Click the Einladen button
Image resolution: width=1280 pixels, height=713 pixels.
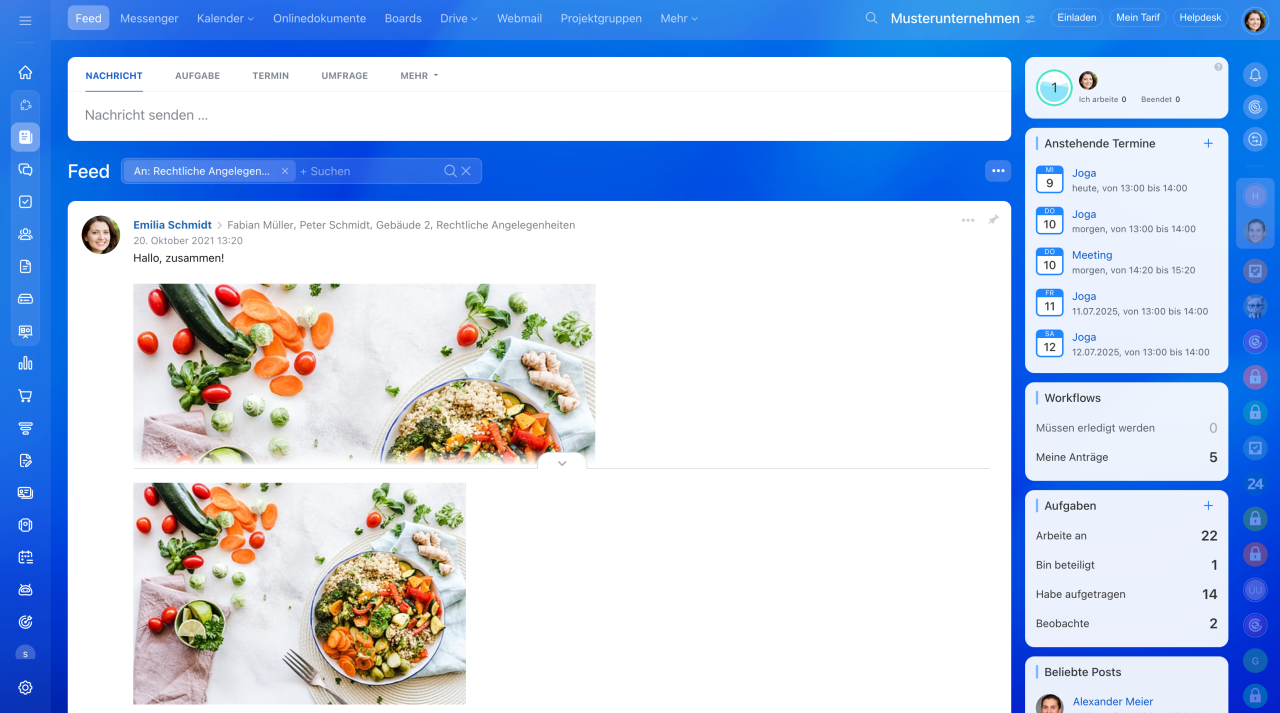point(1077,18)
